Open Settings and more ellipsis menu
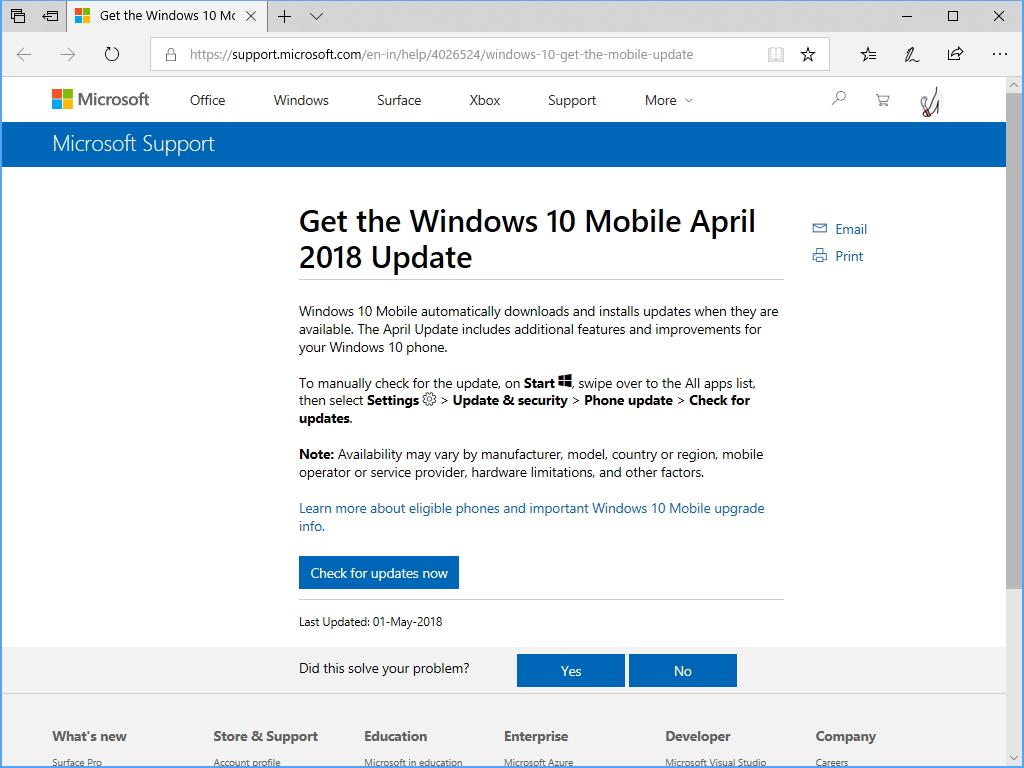This screenshot has height=768, width=1024. 999,54
